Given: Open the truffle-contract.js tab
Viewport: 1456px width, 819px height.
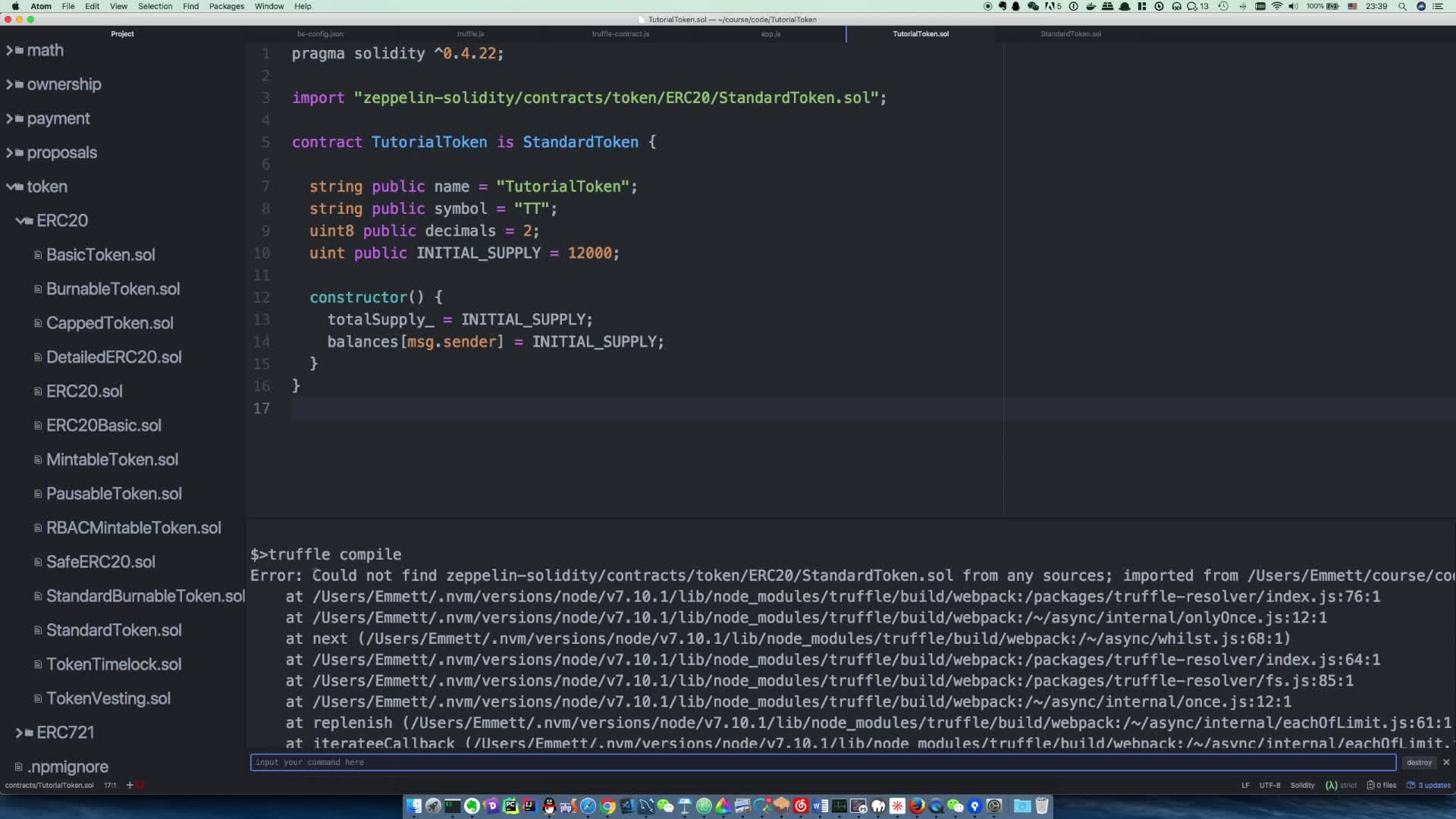Looking at the screenshot, I should [x=618, y=33].
